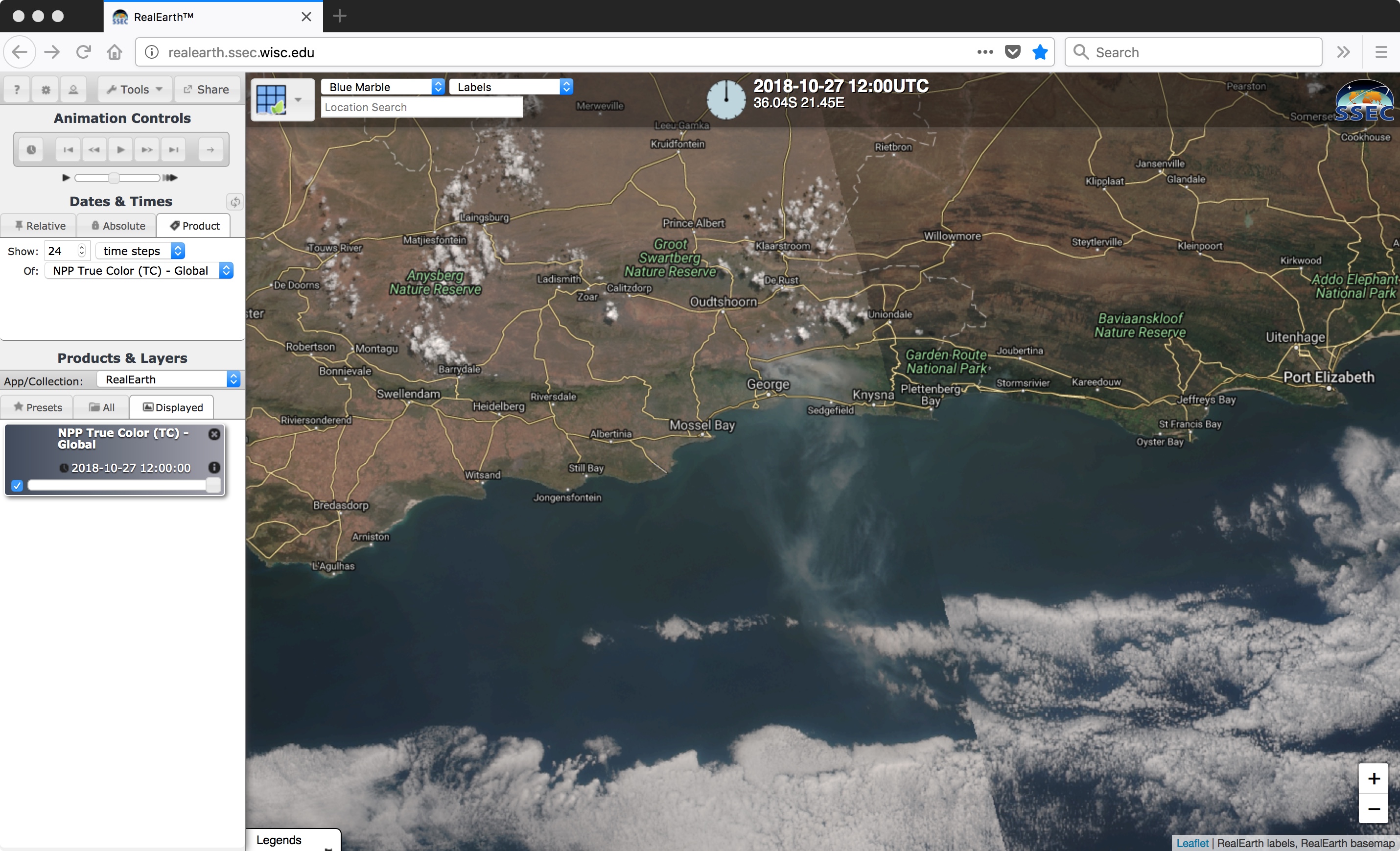Screen dimensions: 1400x851
Task: Open the time steps unit dropdown
Action: coord(140,251)
